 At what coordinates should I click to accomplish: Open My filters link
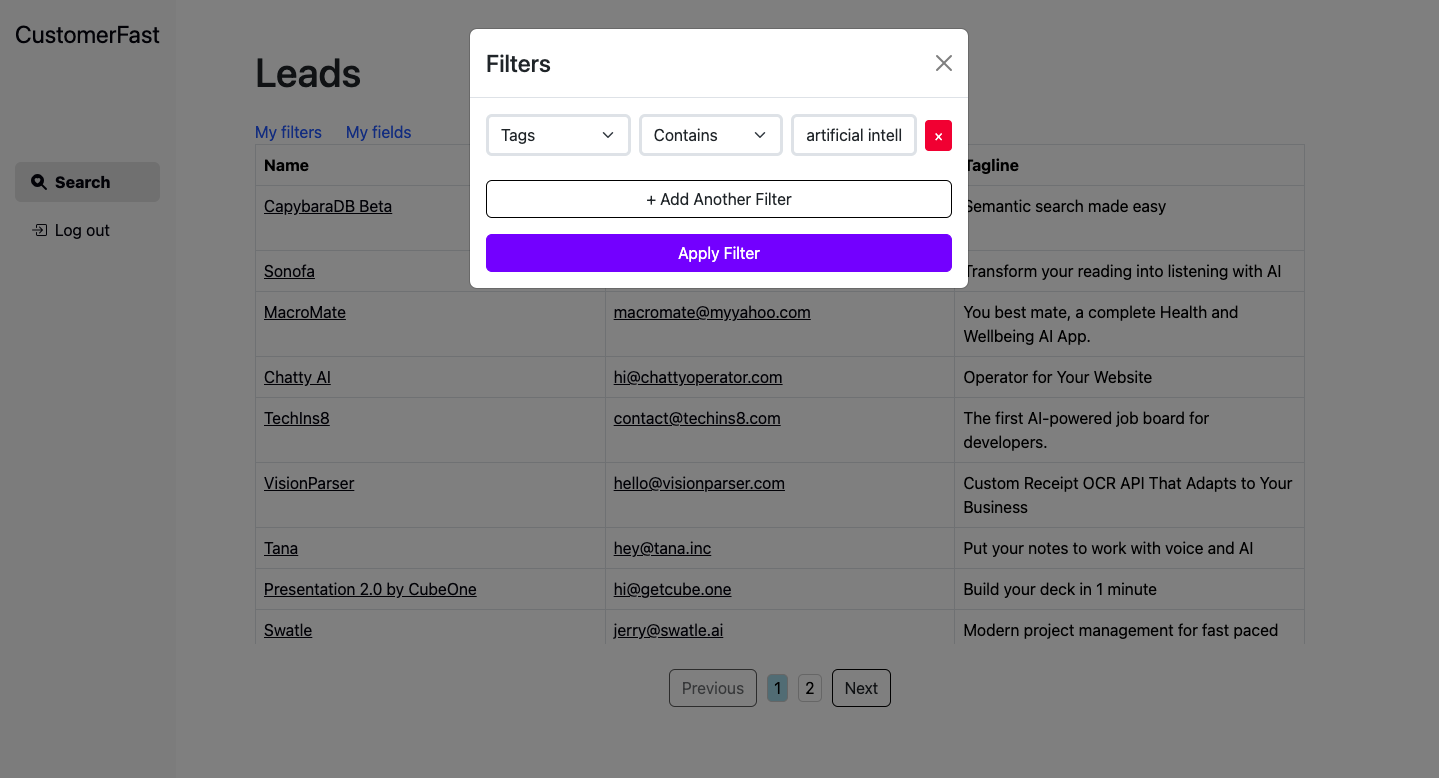tap(288, 132)
